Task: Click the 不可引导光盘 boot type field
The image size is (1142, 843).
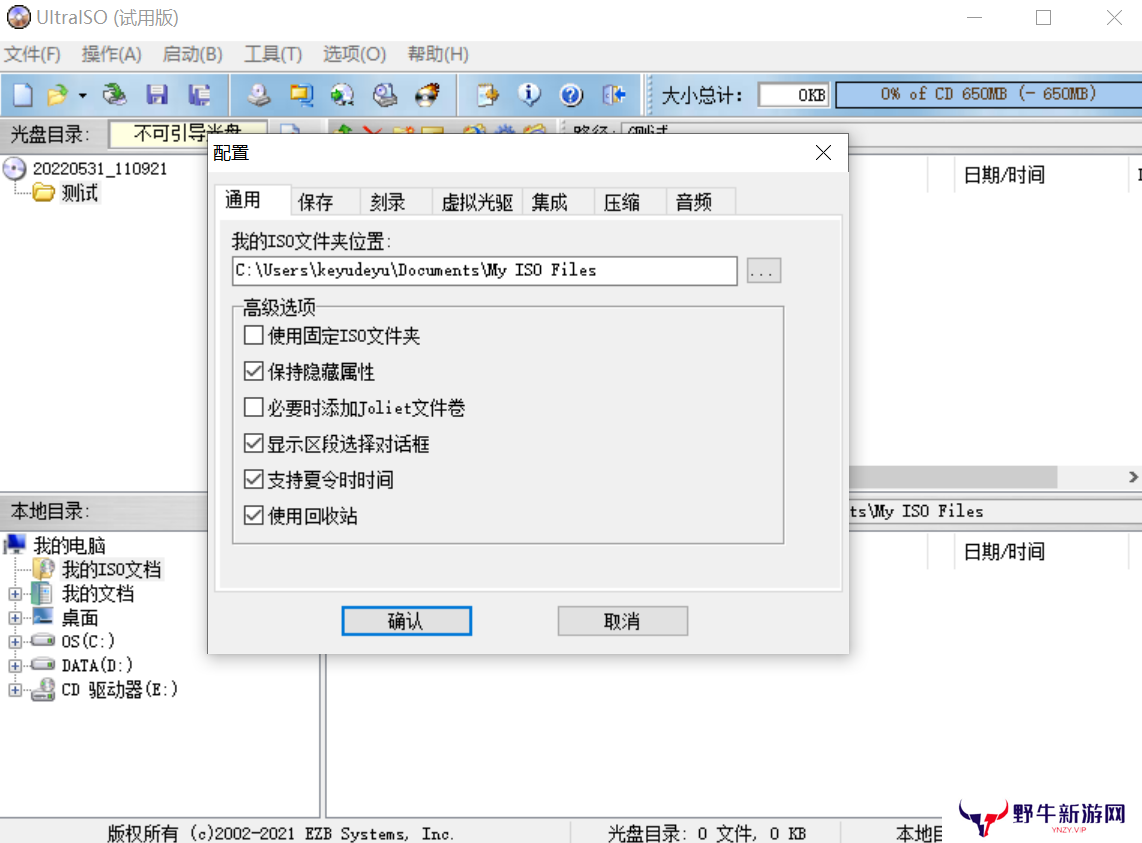Action: click(188, 133)
